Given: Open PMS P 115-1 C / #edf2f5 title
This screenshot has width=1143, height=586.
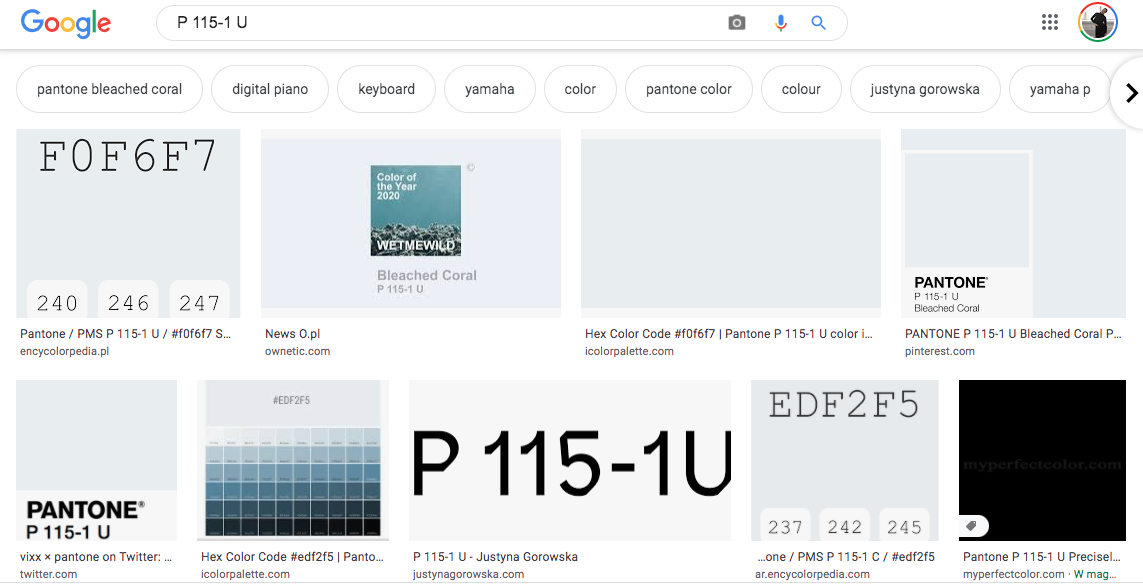Looking at the screenshot, I should click(x=846, y=557).
